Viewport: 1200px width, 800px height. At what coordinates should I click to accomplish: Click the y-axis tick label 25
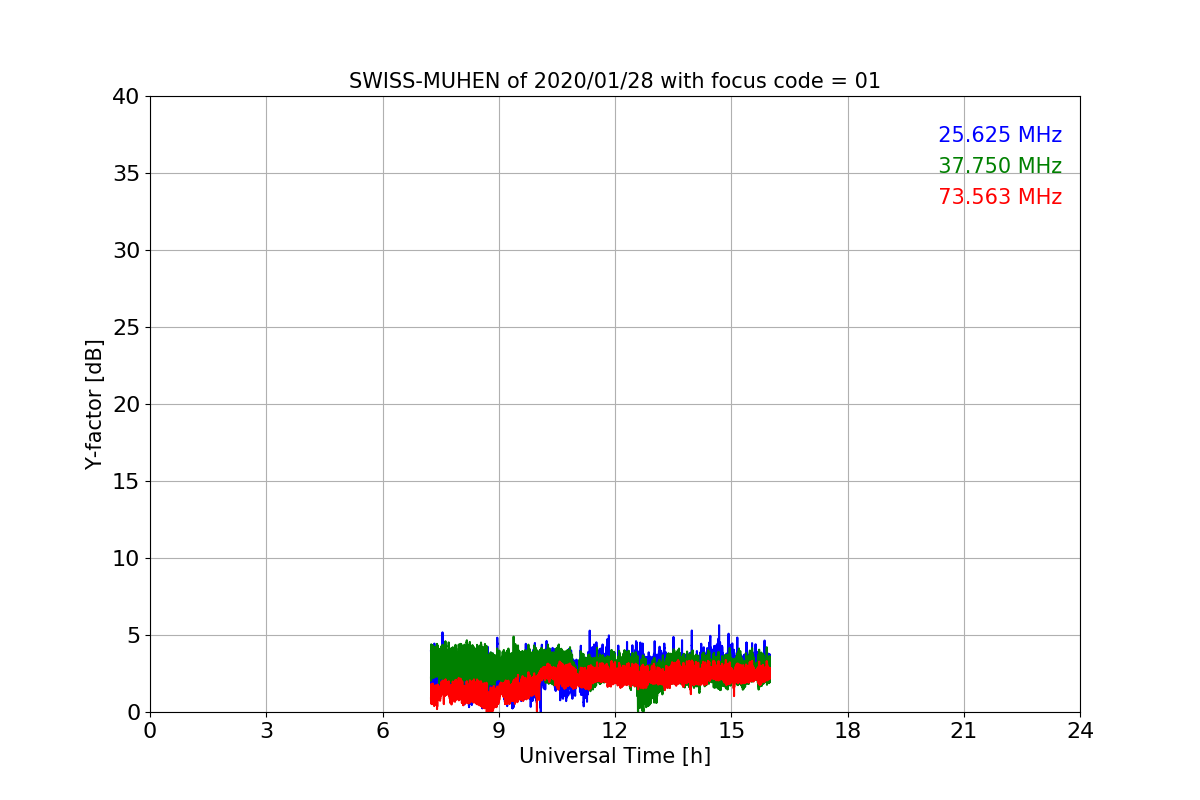coord(126,328)
